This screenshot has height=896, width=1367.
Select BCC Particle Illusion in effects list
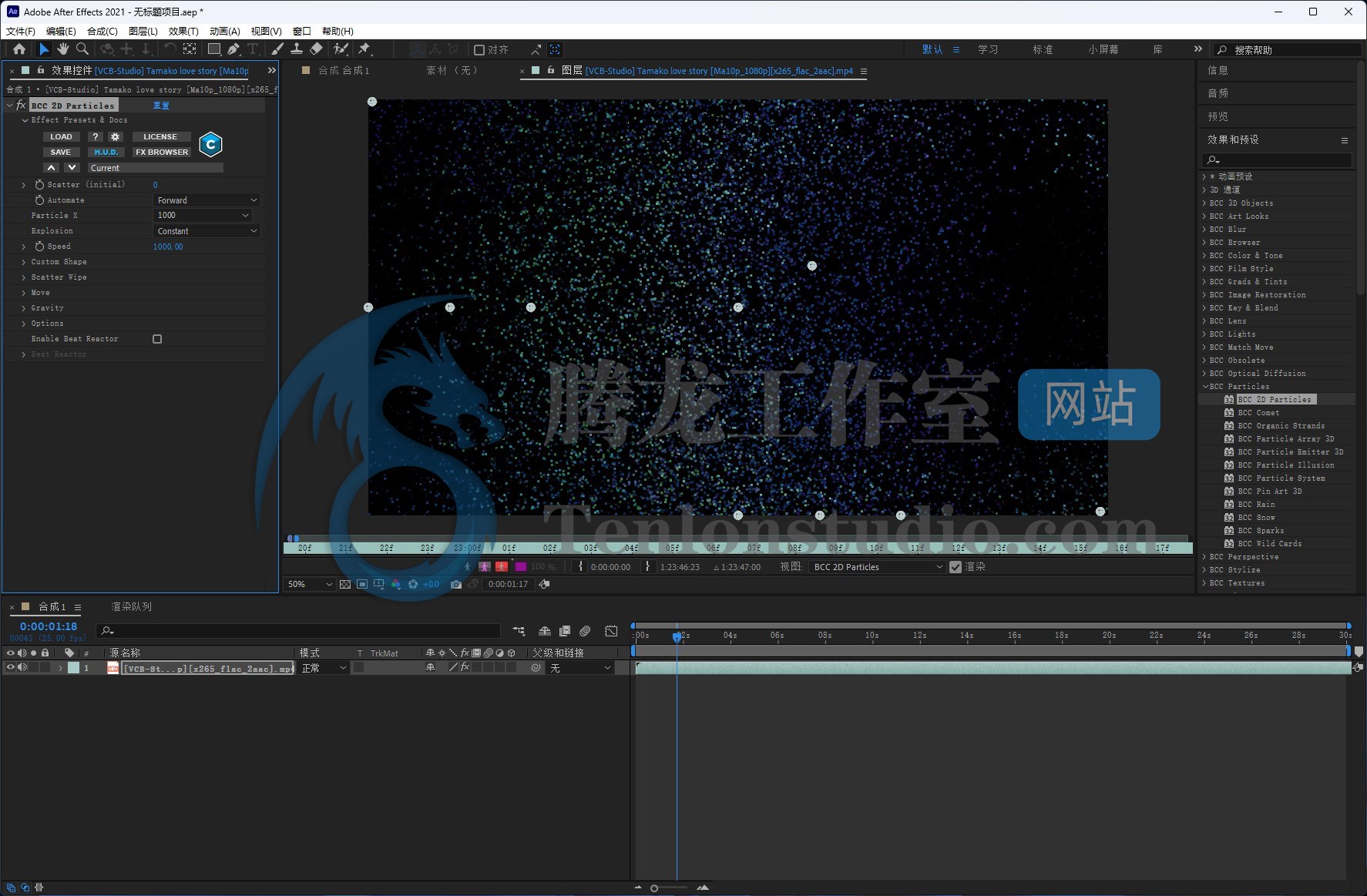point(1286,465)
